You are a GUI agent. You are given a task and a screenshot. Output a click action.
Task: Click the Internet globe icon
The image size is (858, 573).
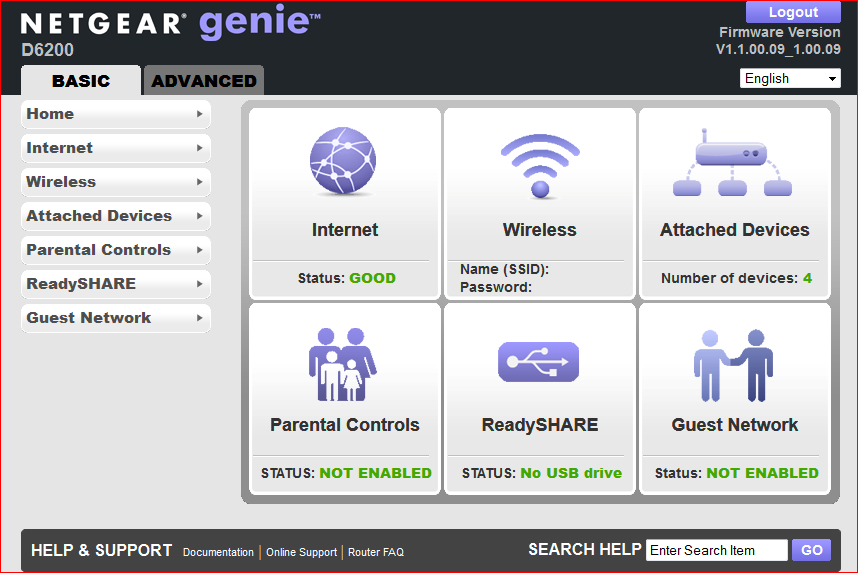(343, 161)
